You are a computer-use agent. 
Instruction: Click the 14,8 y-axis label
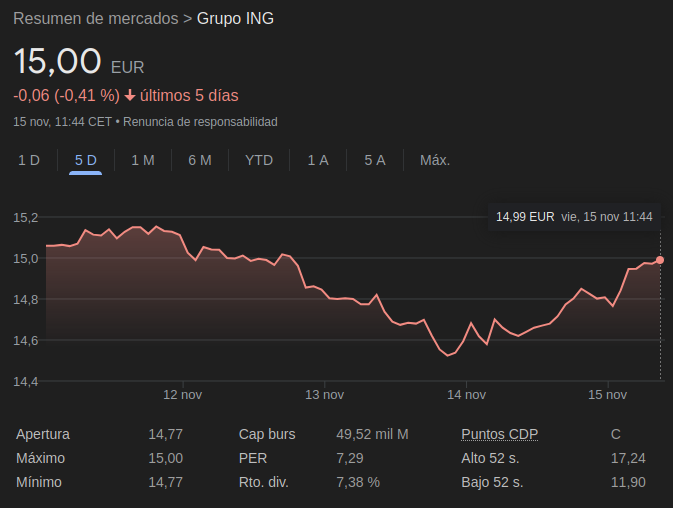(26, 300)
